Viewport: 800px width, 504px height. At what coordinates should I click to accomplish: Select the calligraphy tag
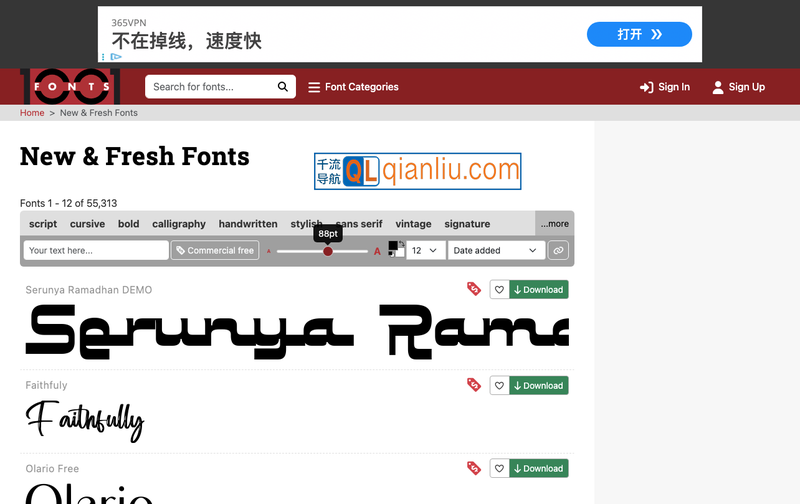pyautogui.click(x=179, y=224)
